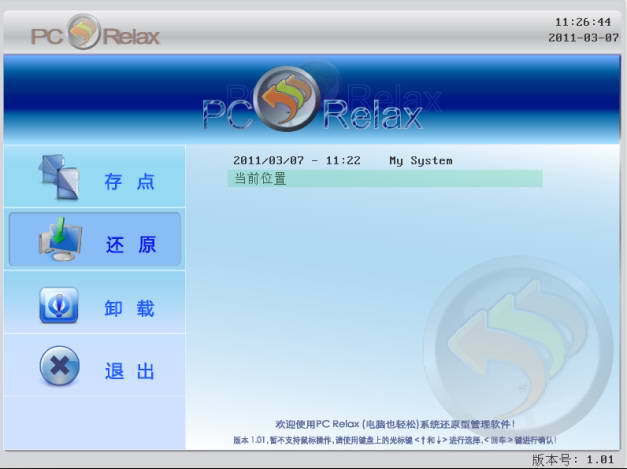Click the 退出 exit X icon
This screenshot has width=627, height=469.
pyautogui.click(x=60, y=365)
